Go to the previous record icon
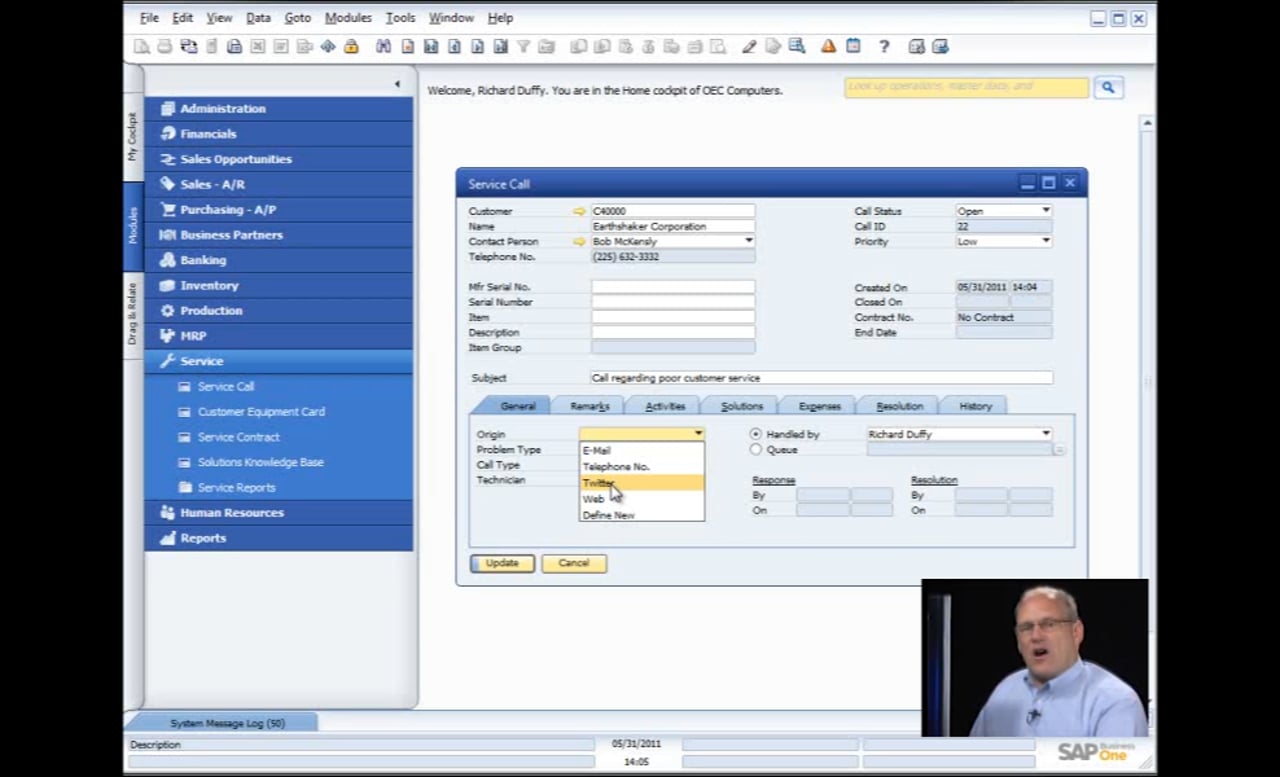 click(454, 47)
